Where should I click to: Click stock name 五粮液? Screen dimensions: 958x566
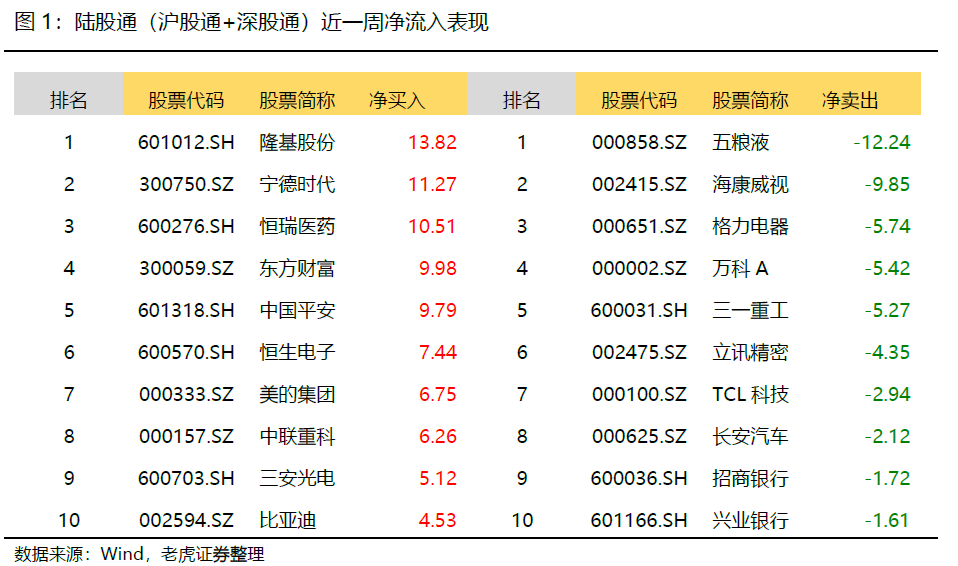tap(740, 142)
